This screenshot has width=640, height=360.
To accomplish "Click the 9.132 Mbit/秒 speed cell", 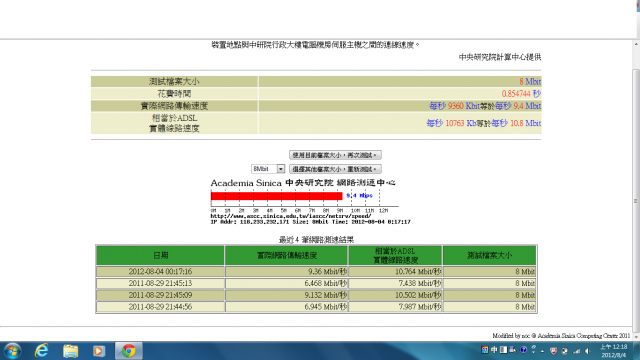I will pyautogui.click(x=287, y=295).
